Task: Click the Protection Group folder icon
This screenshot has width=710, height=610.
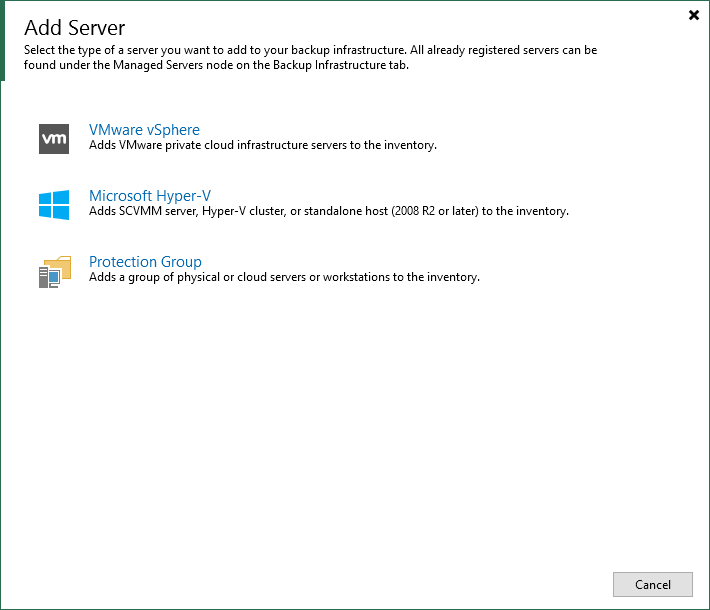Action: tap(55, 272)
